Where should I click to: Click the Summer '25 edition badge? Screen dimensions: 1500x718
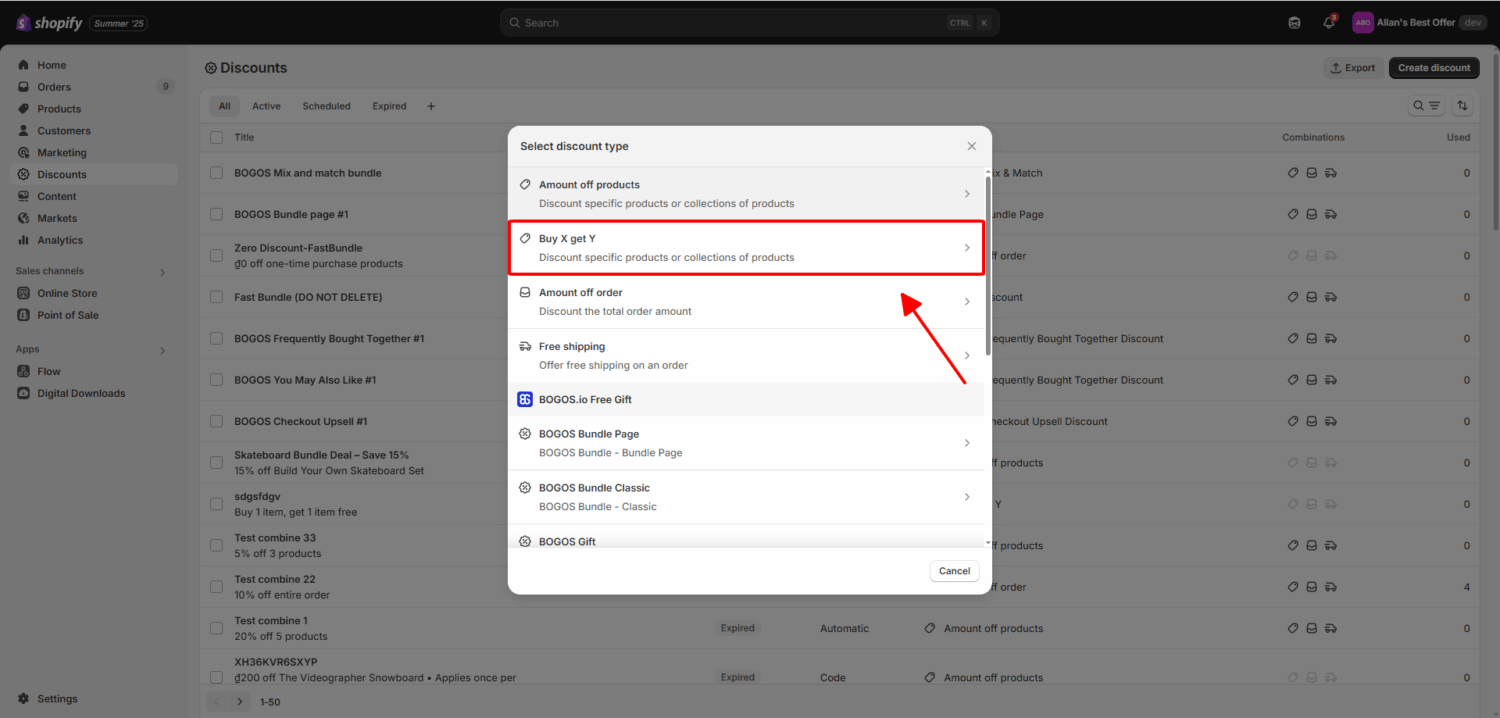[119, 23]
